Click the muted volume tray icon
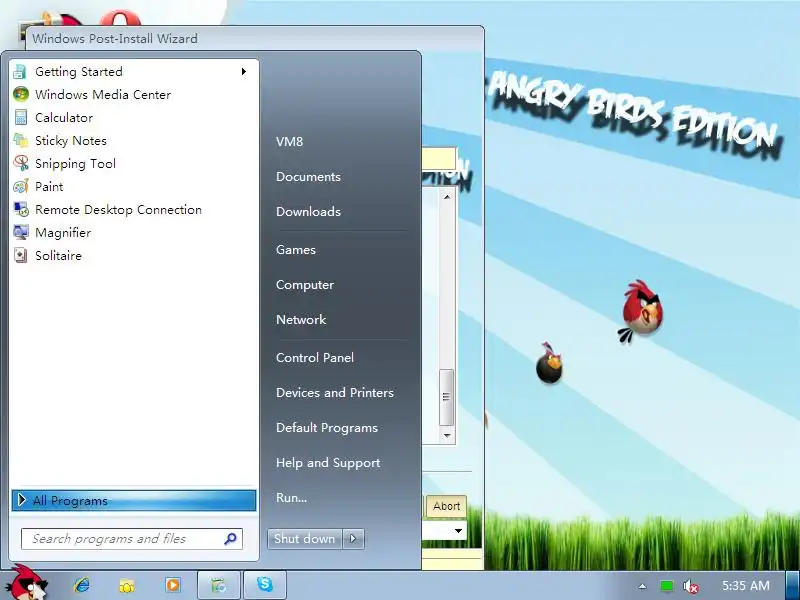The image size is (800, 600). pos(690,586)
